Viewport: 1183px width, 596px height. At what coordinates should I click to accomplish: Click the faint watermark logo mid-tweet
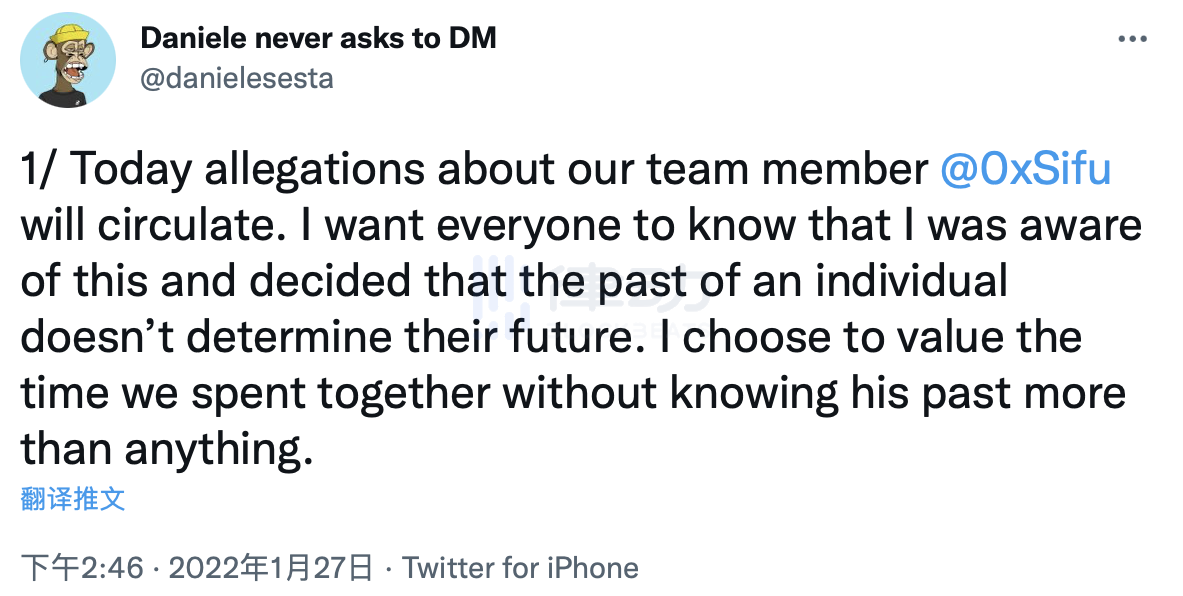pyautogui.click(x=590, y=300)
